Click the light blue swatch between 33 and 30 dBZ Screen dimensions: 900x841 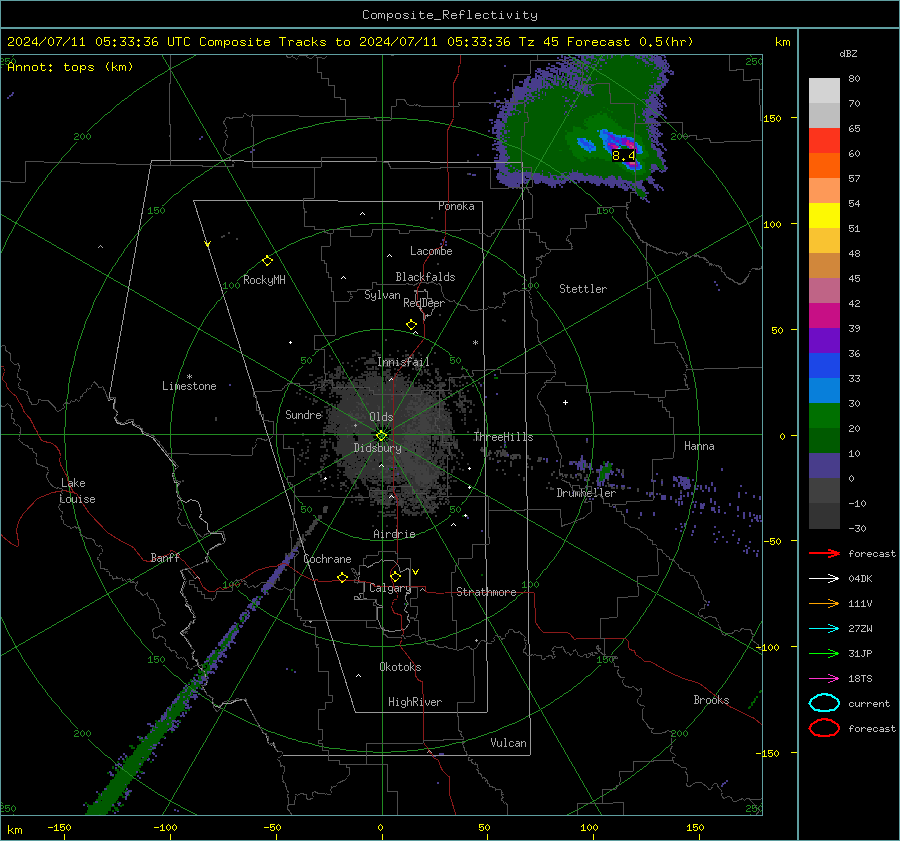[824, 391]
